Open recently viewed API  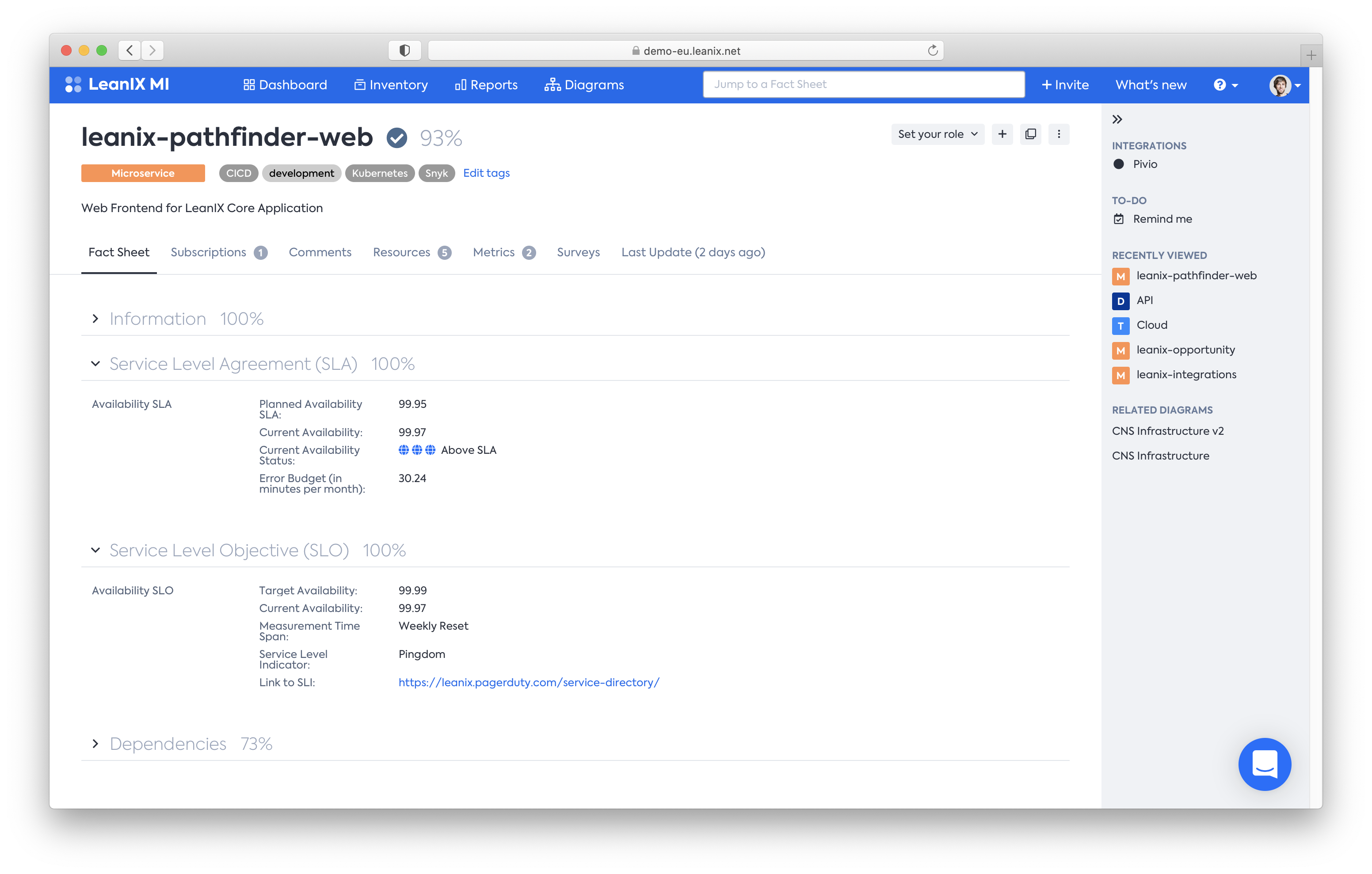coord(1144,300)
